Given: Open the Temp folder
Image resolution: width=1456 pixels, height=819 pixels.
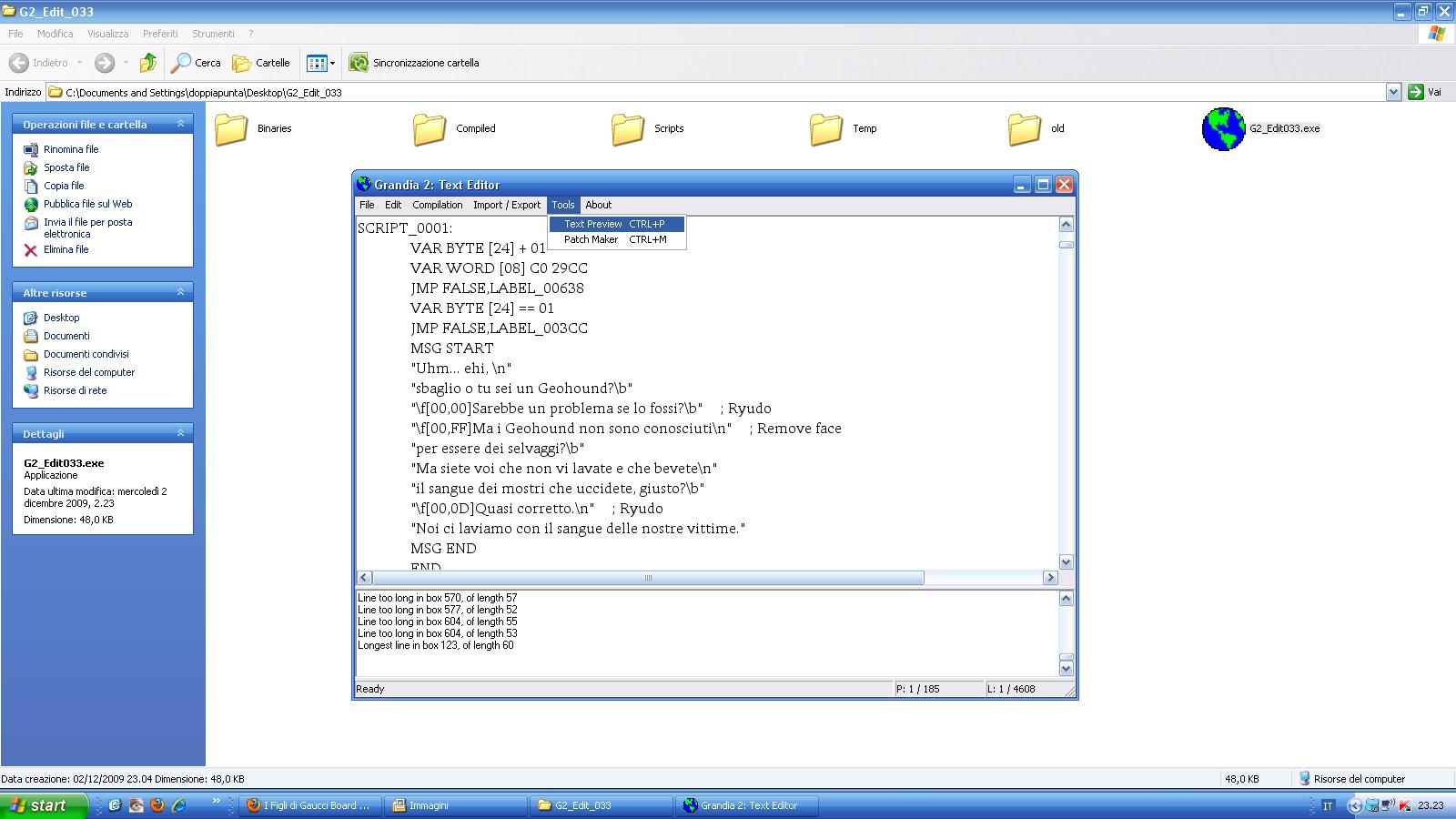Looking at the screenshot, I should [x=827, y=129].
